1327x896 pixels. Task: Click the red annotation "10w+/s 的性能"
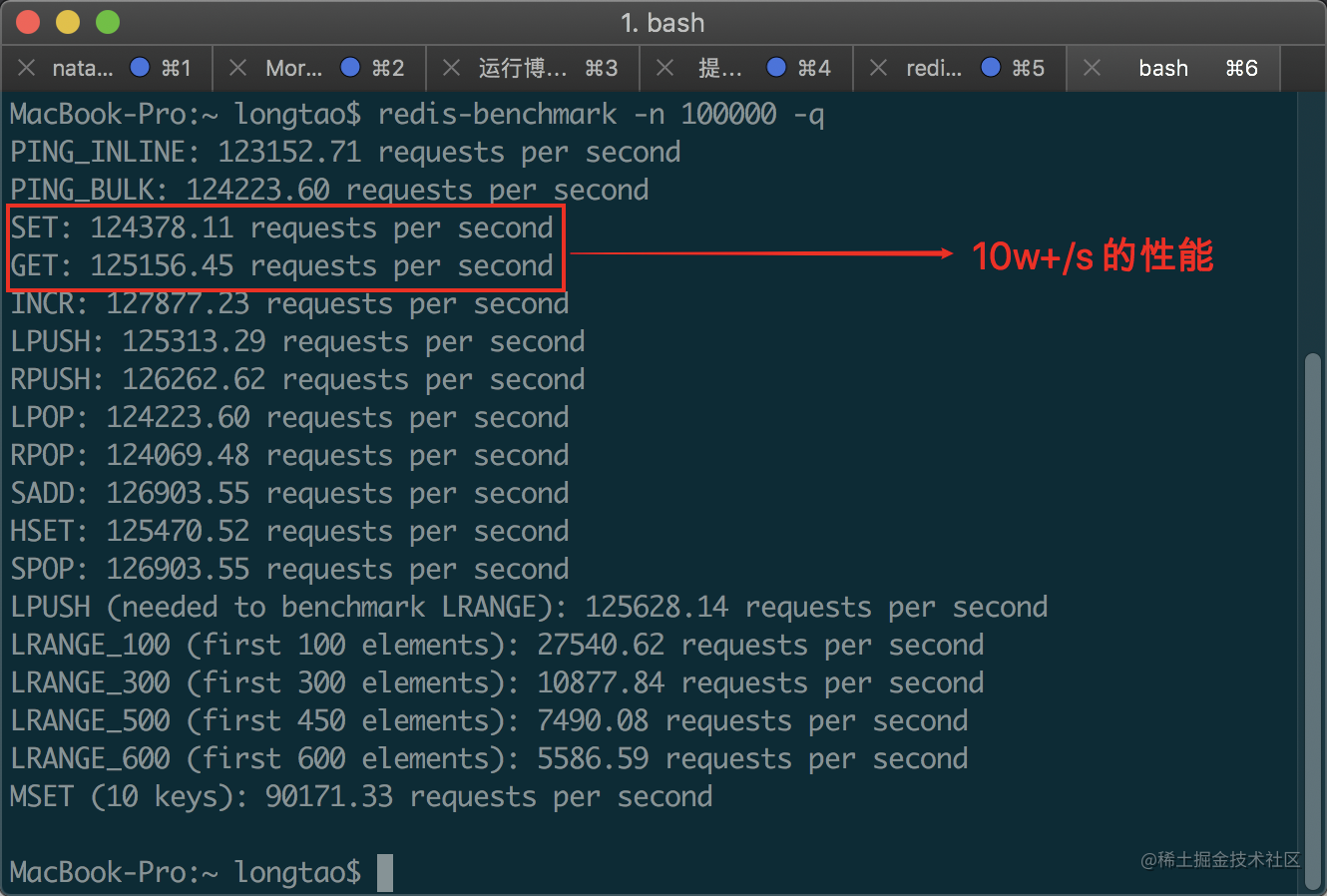click(x=1093, y=255)
